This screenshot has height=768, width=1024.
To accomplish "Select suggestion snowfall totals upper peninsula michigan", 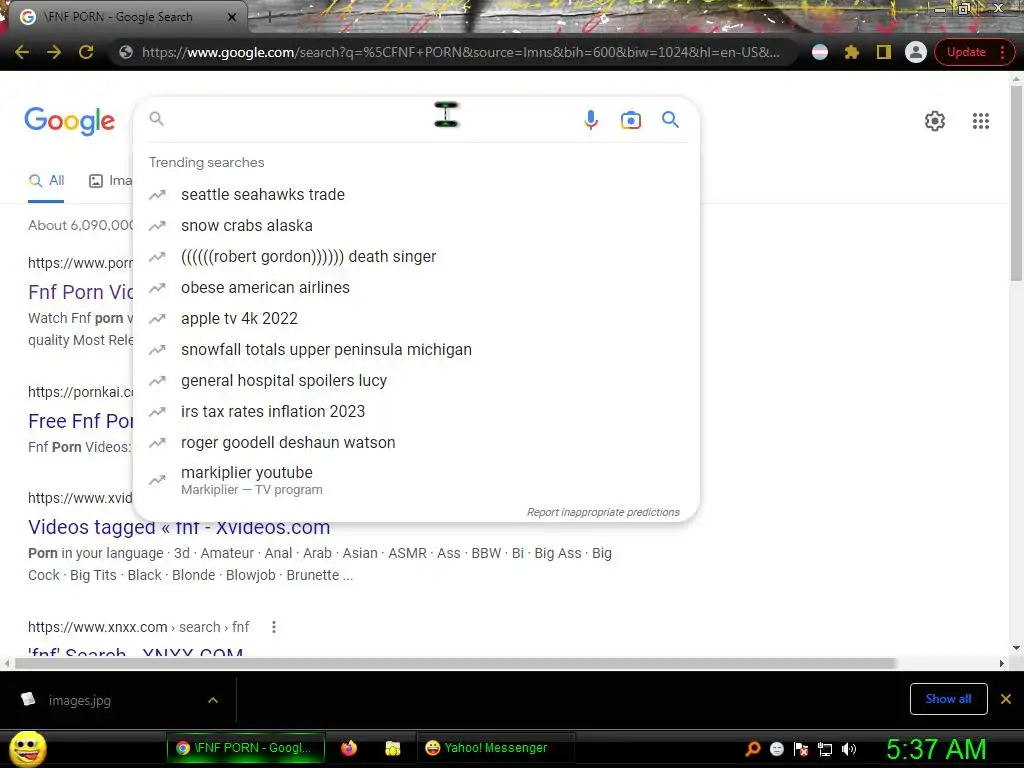I will [x=415, y=349].
